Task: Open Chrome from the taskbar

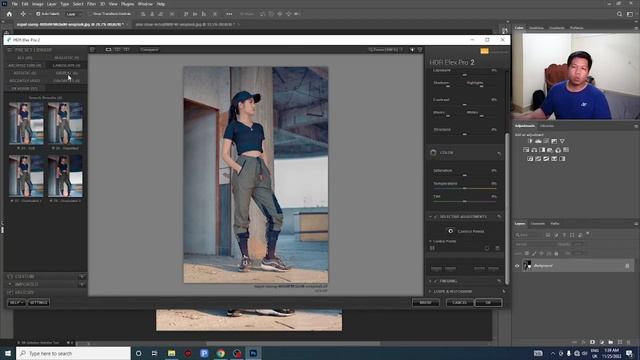Action: tap(221, 353)
